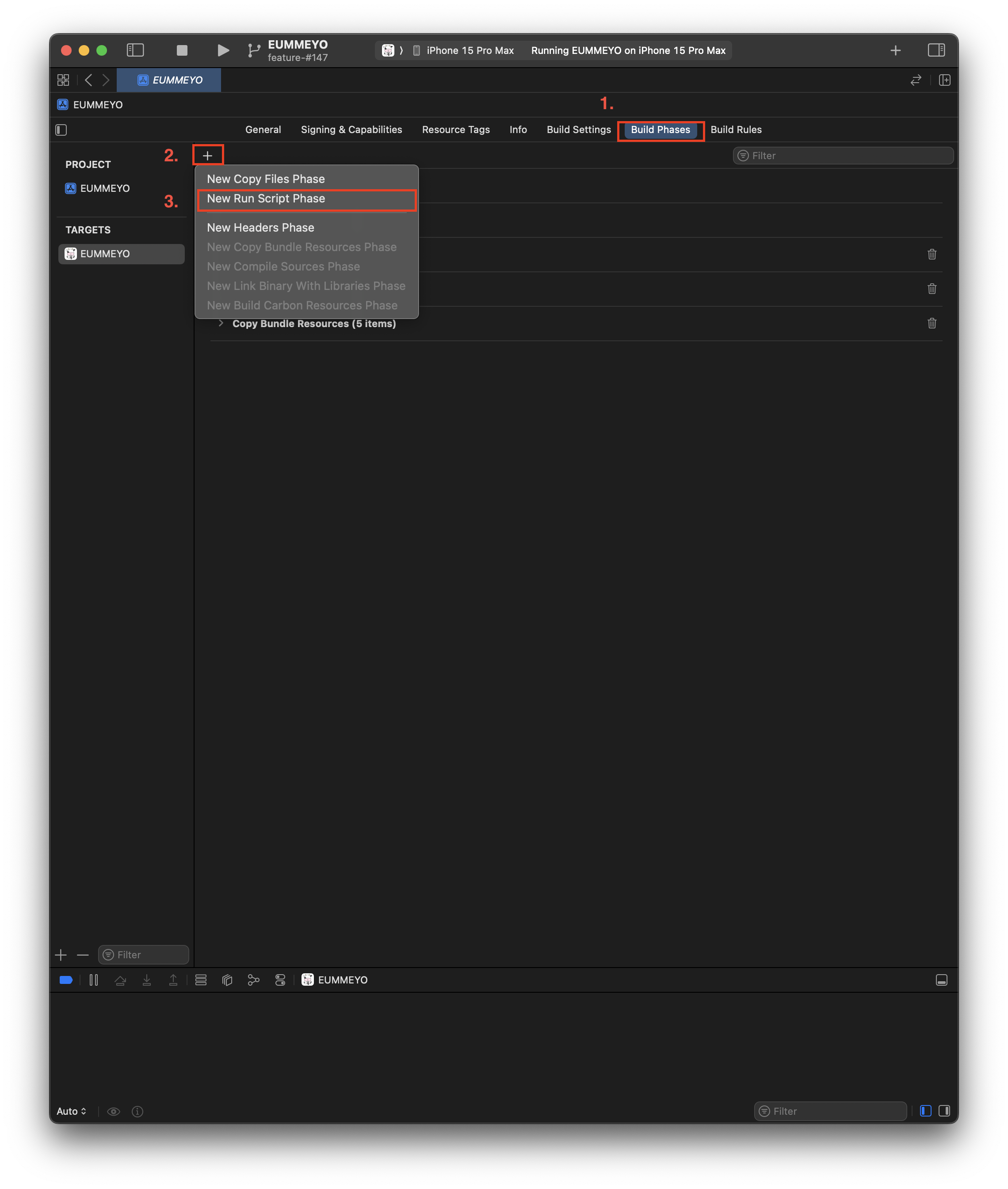Open the feature-#147 branch icon

[254, 50]
